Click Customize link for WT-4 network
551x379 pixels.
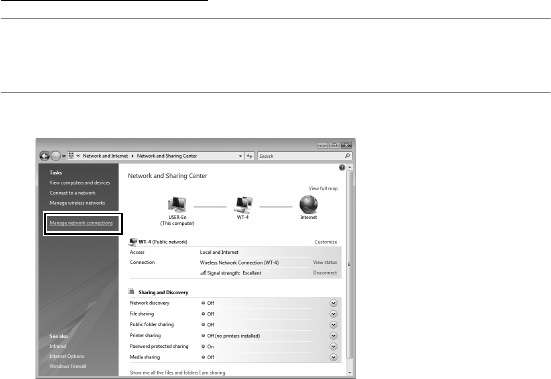326,242
